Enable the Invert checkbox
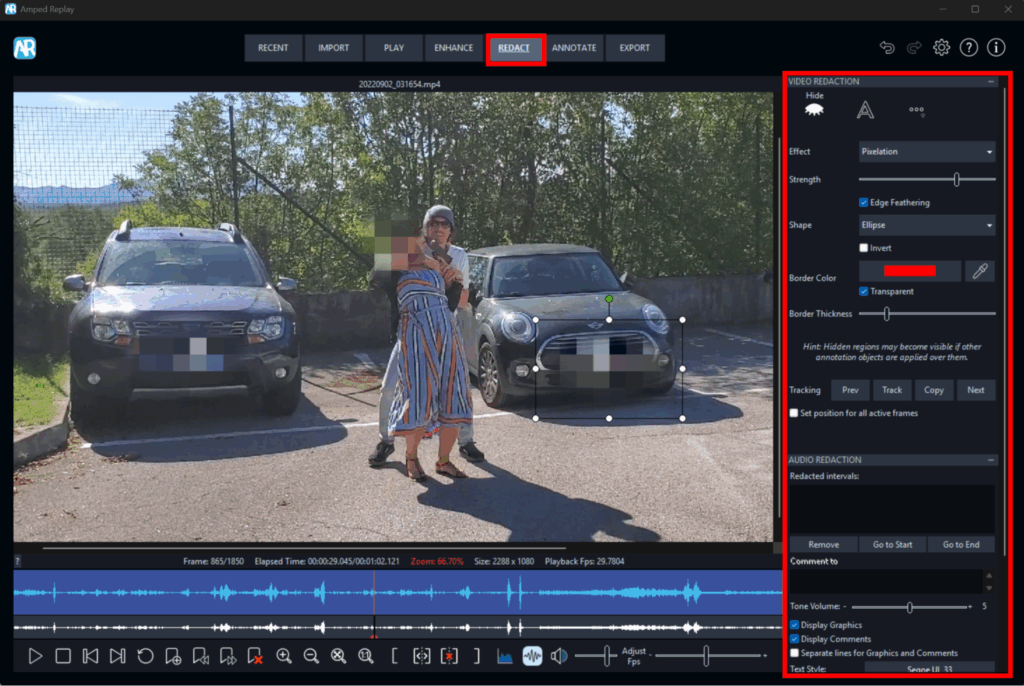This screenshot has height=686, width=1024. (x=864, y=248)
